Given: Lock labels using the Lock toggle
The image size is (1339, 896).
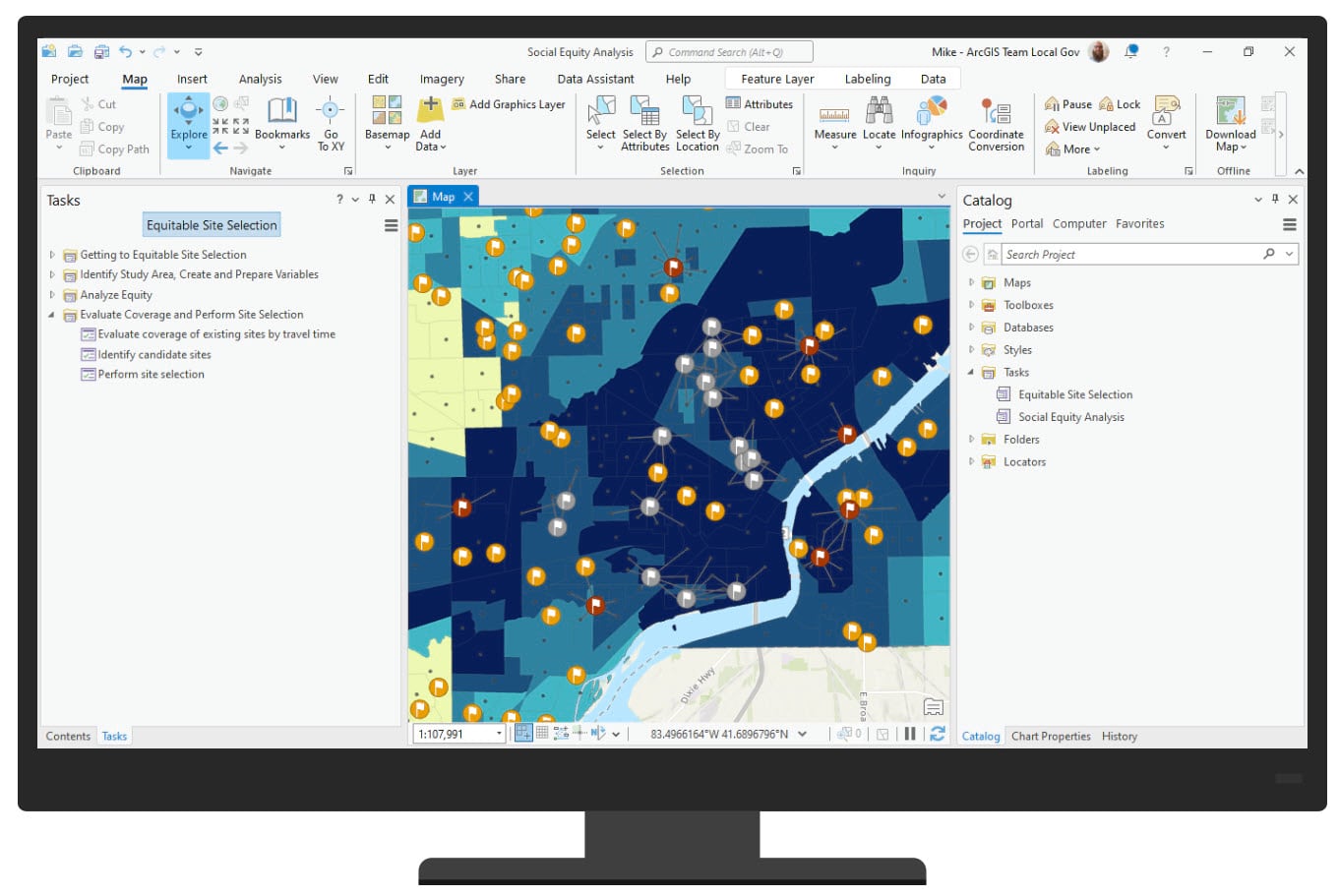Looking at the screenshot, I should [x=1121, y=103].
